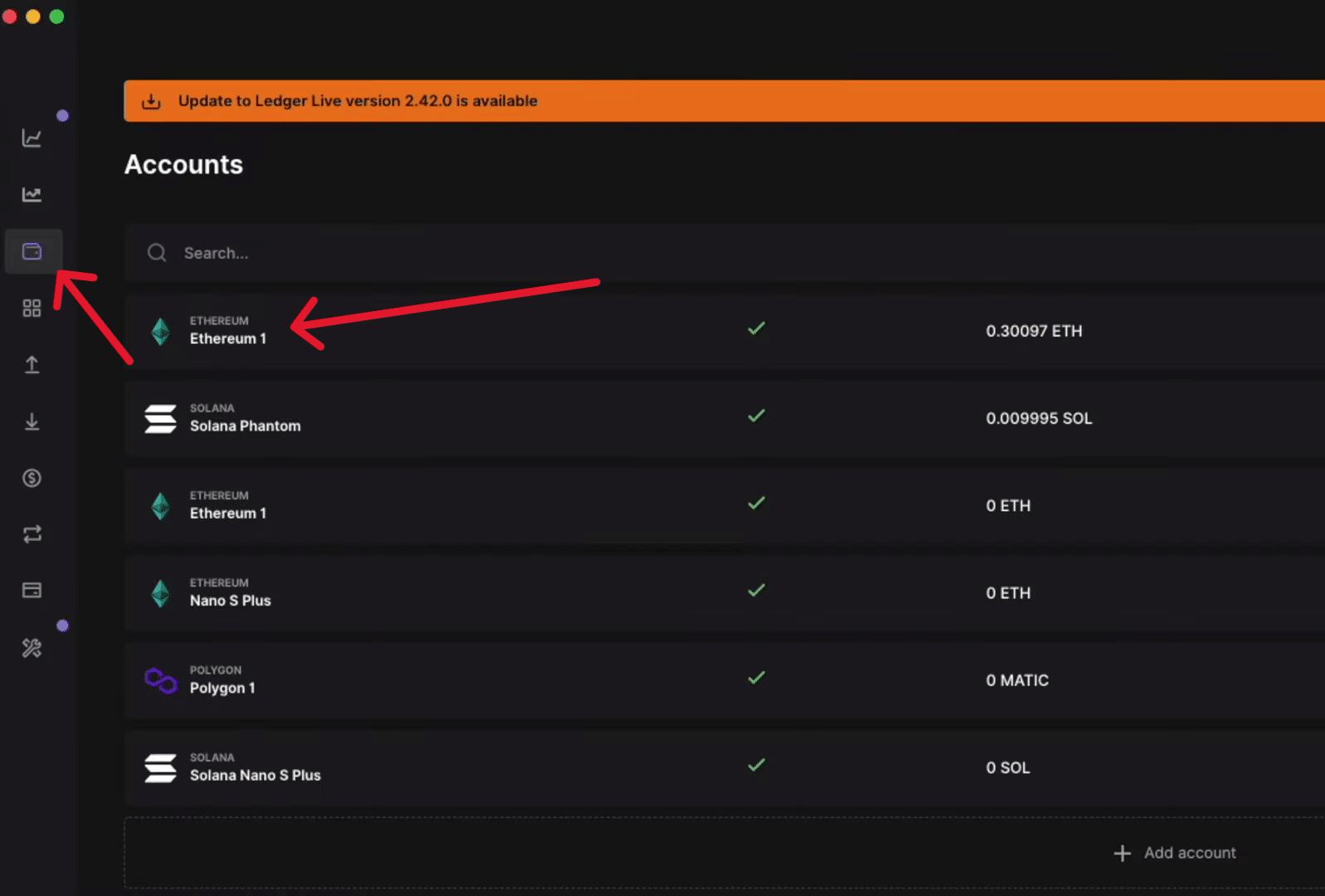Image resolution: width=1325 pixels, height=896 pixels.
Task: Click the Ledger Live update available banner
Action: tap(357, 101)
